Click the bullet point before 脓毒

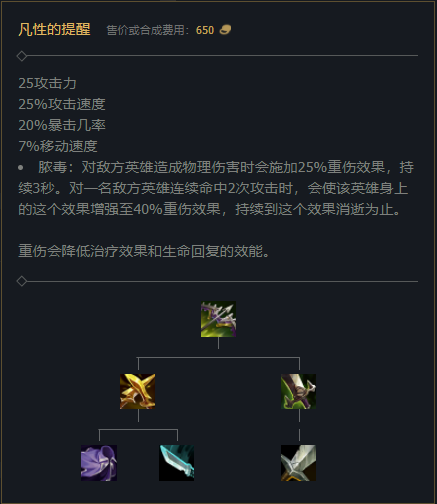pyautogui.click(x=21, y=167)
